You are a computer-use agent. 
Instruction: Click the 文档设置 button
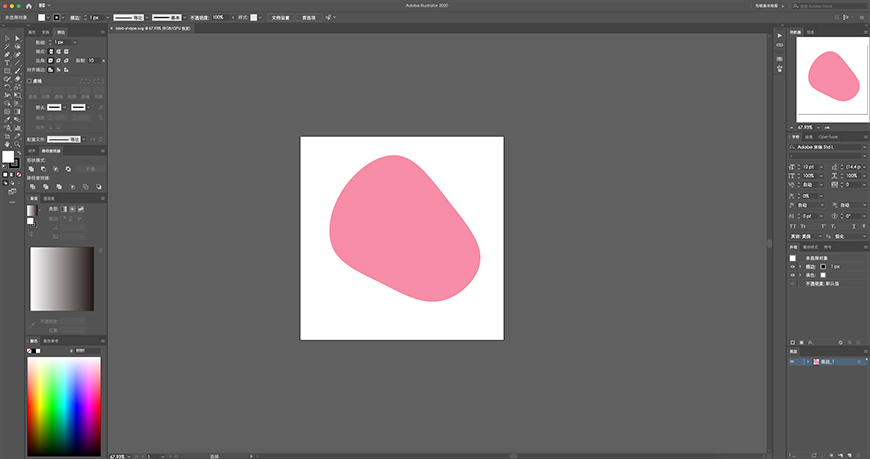(x=280, y=18)
